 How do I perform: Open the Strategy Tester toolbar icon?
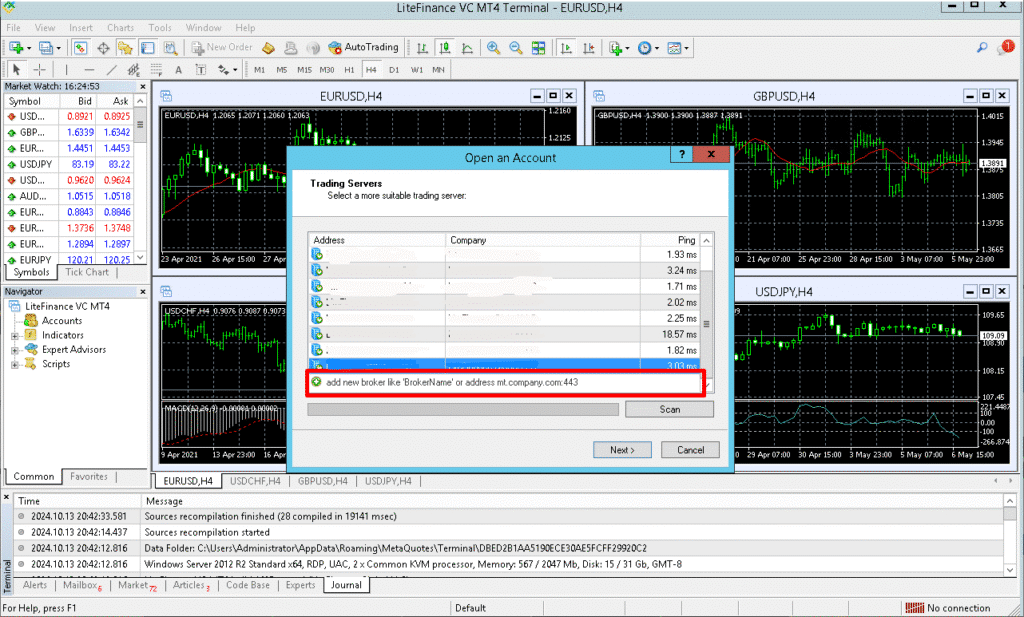point(170,48)
